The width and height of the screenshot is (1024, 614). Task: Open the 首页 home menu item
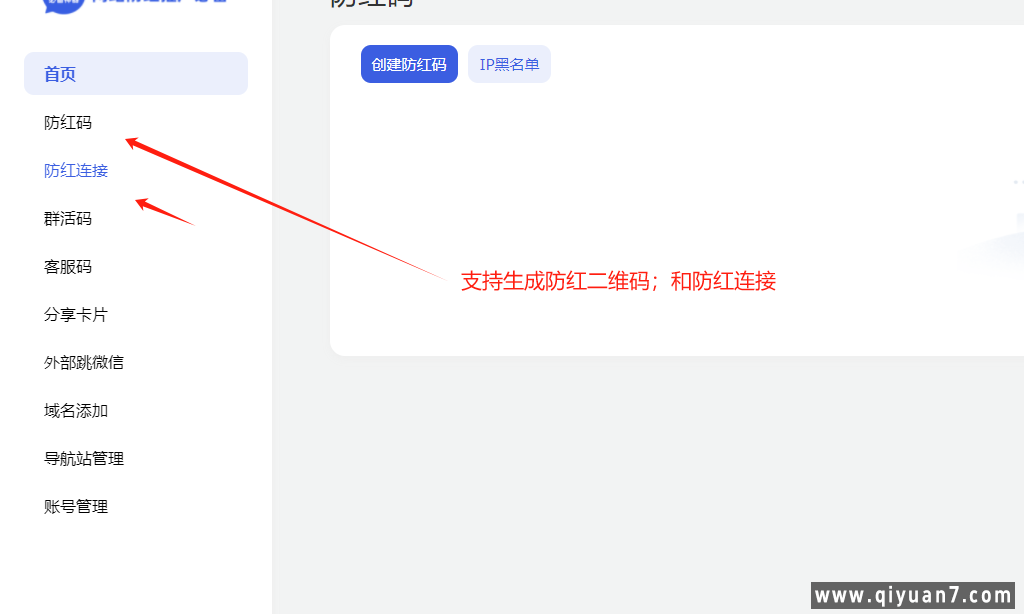[x=60, y=74]
